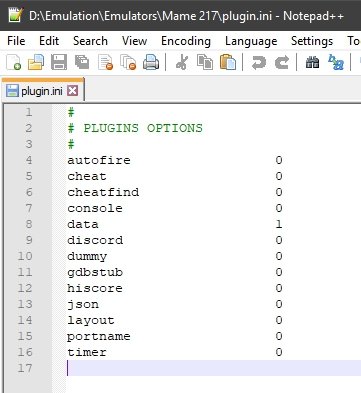The image size is (361, 393).
Task: Paste clipboard with Paste icon
Action: (228, 62)
